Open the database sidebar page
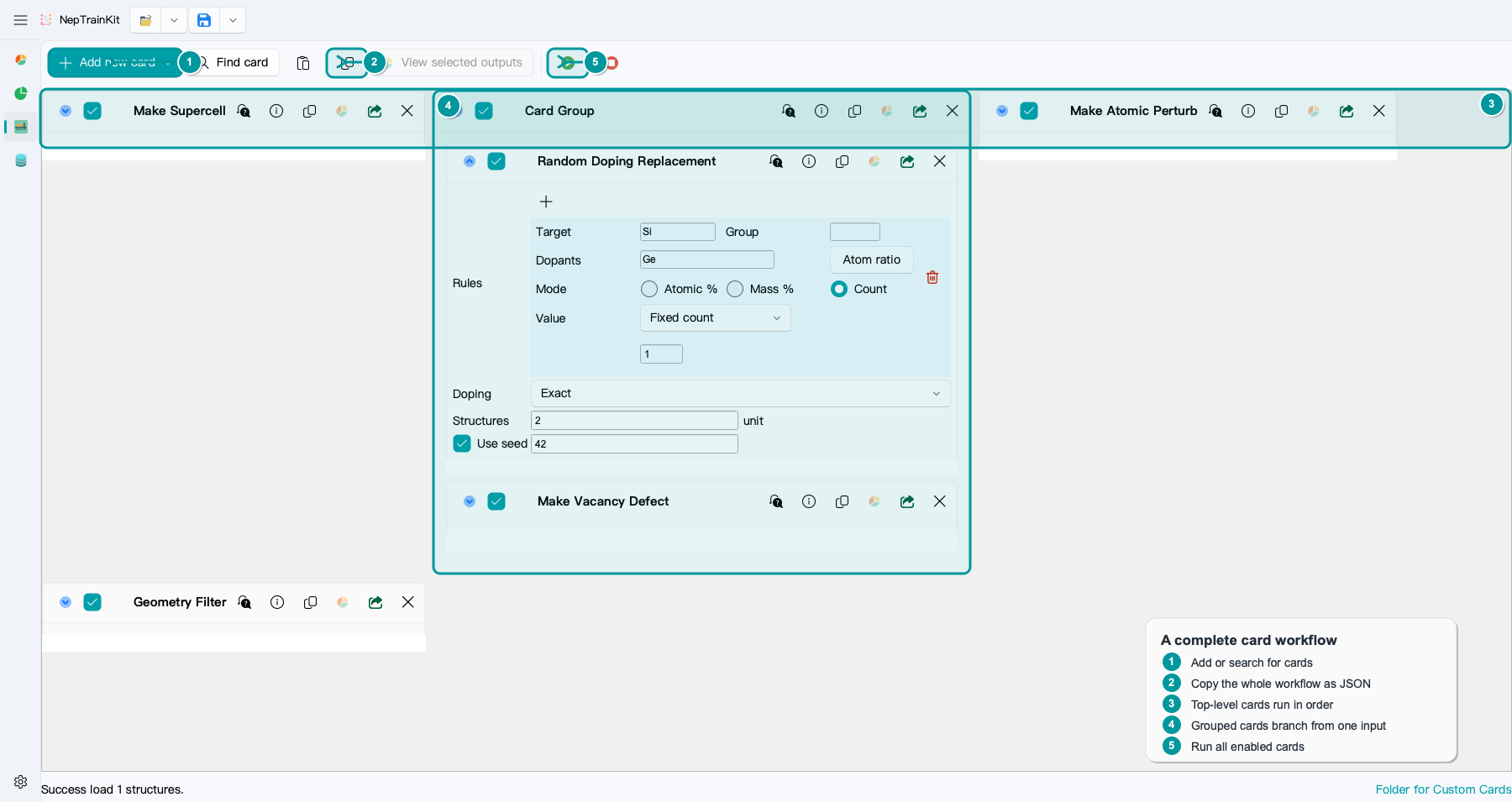Viewport: 1512px width, 802px height. [x=21, y=160]
